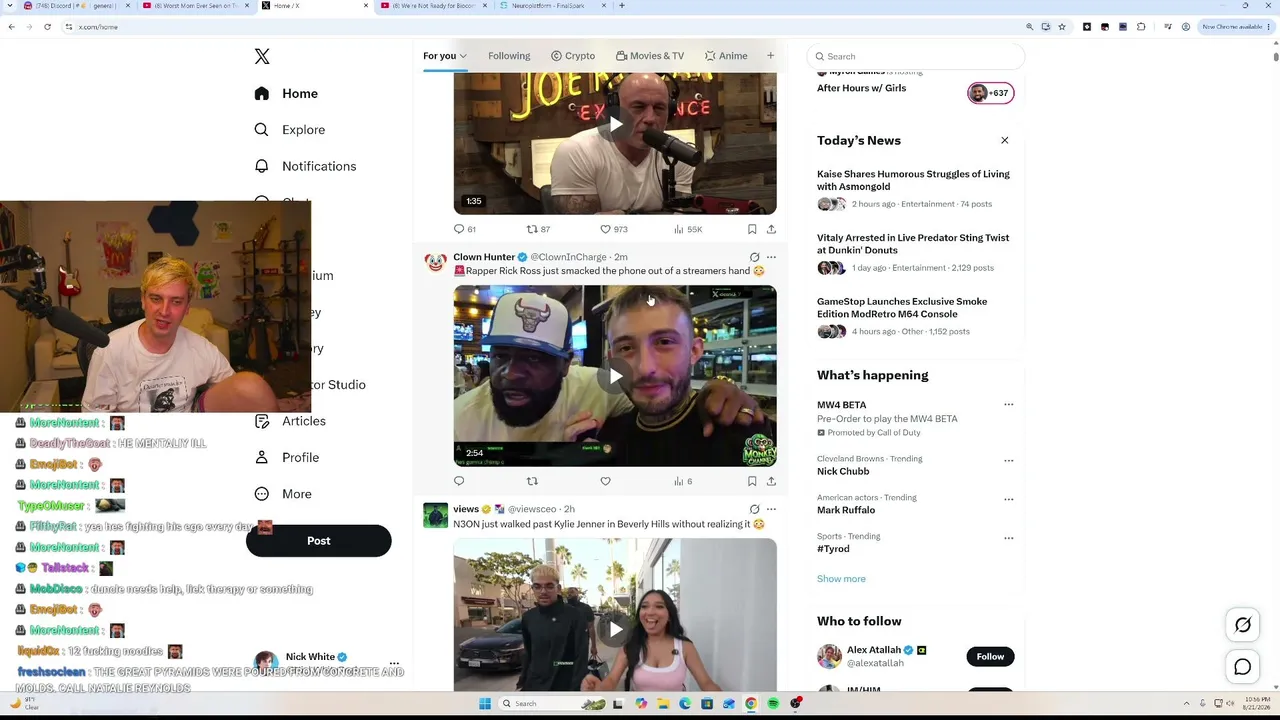
Task: Open a new Chrome tab
Action: tap(622, 6)
